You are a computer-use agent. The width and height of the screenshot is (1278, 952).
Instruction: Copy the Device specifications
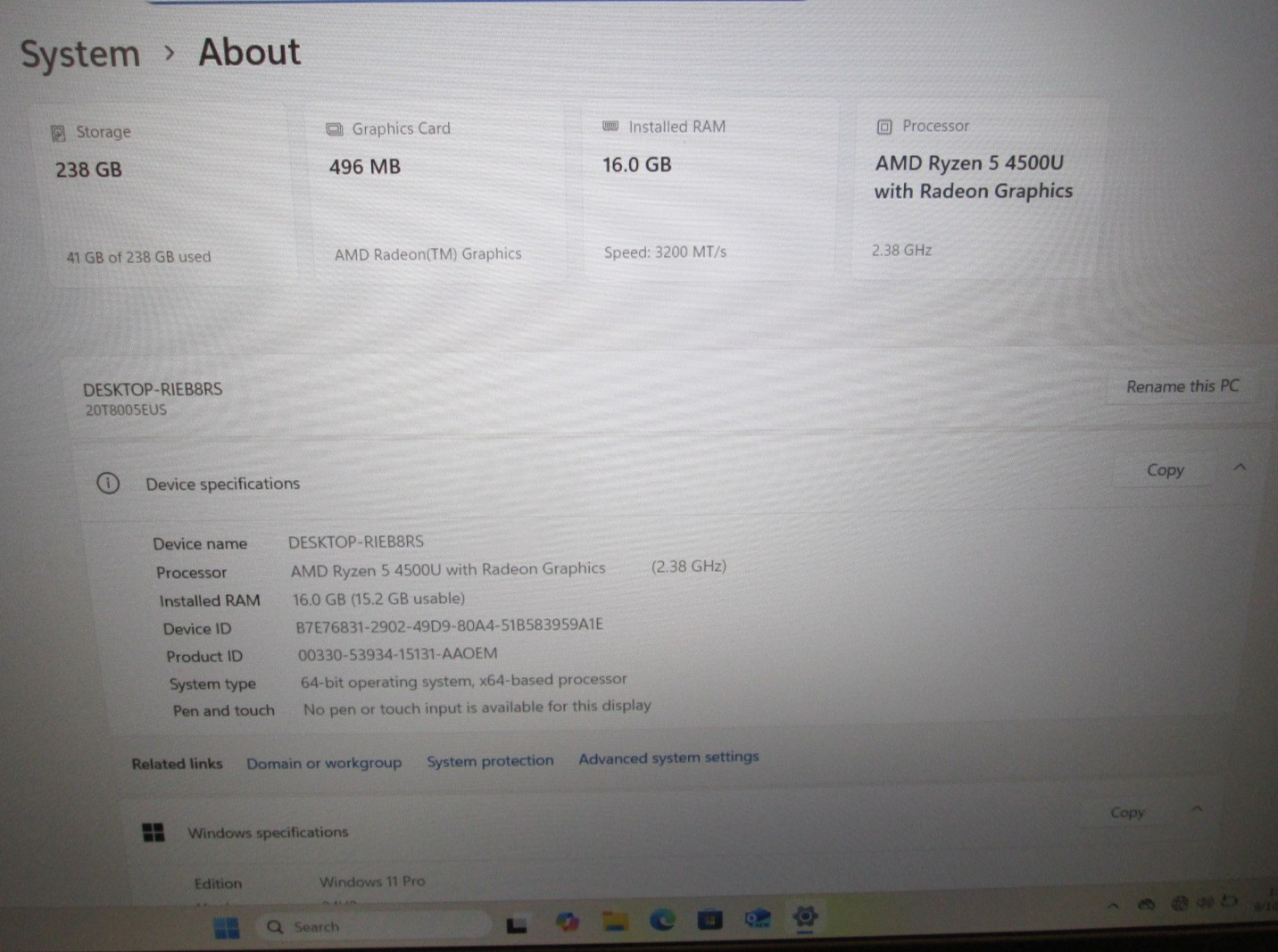point(1165,470)
